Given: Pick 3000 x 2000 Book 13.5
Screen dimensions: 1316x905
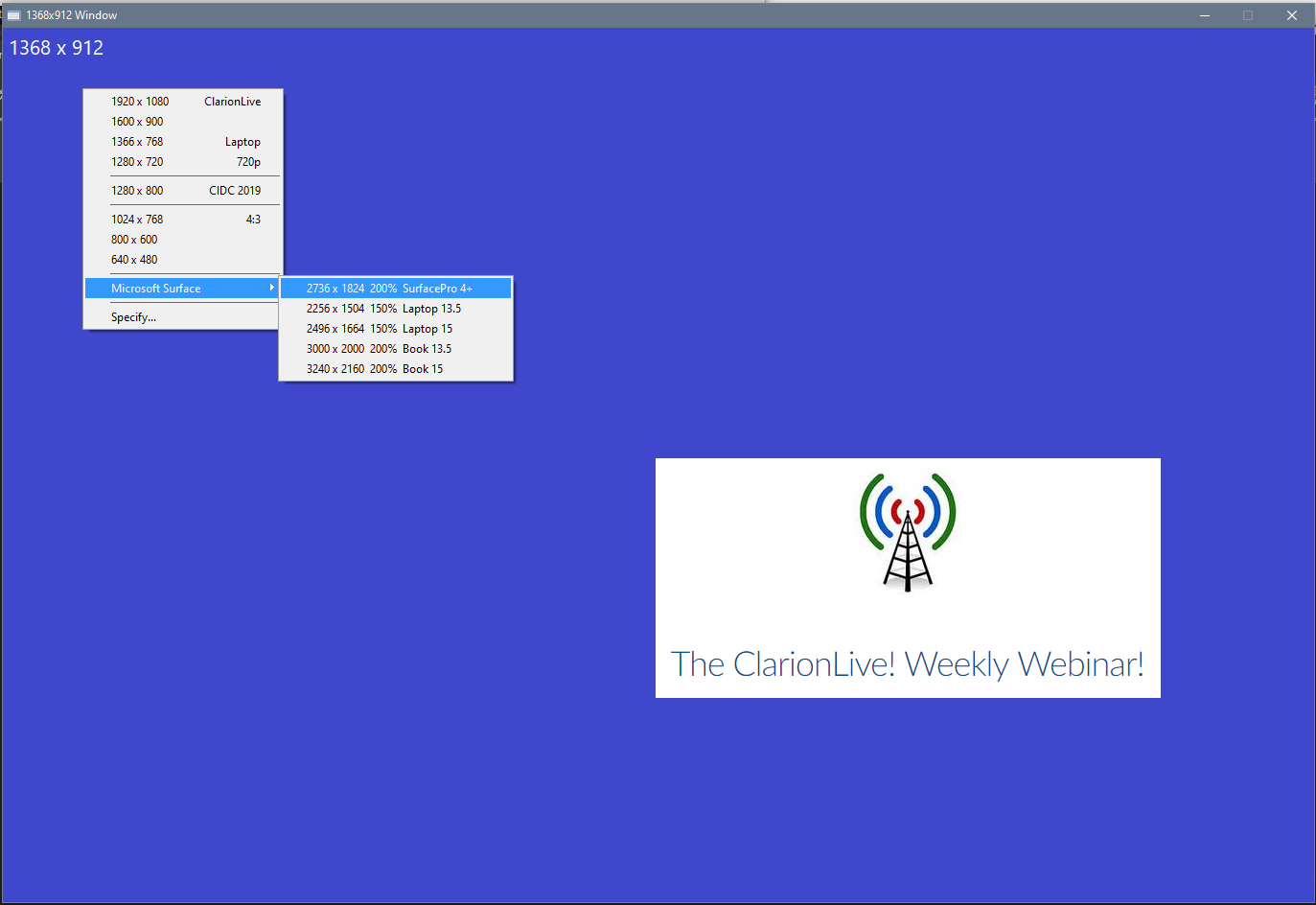Looking at the screenshot, I should 395,349.
